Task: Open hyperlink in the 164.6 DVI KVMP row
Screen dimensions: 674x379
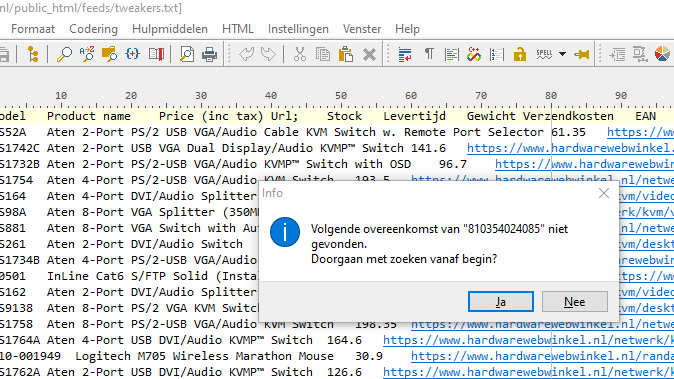Action: click(x=528, y=340)
